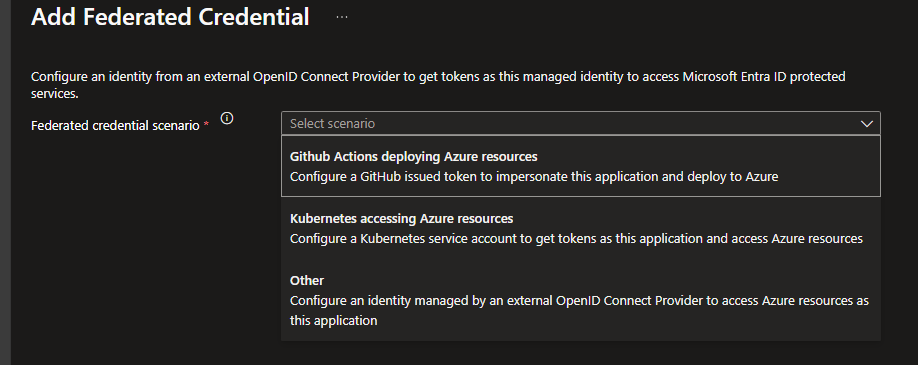Select Kubernetes accessing Azure resources option
This screenshot has height=365, width=918.
tap(580, 228)
